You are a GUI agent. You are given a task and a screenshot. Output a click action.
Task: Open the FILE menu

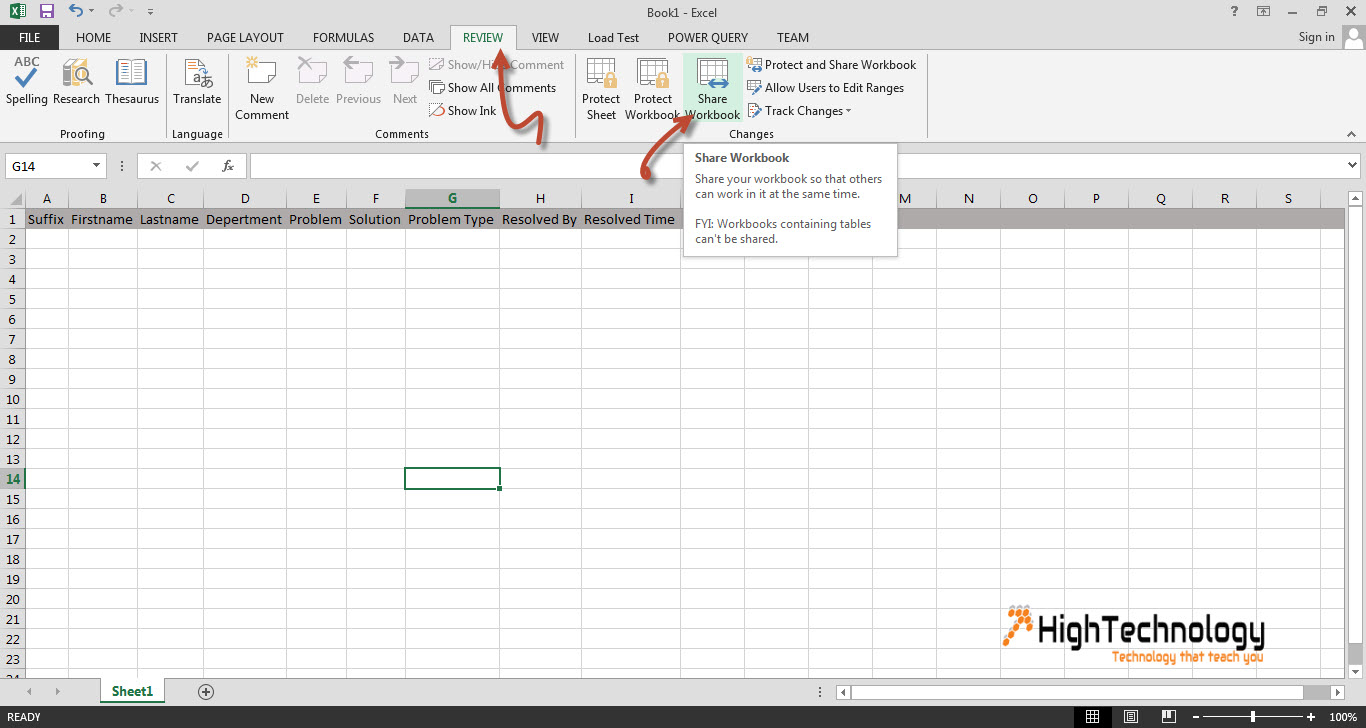29,37
